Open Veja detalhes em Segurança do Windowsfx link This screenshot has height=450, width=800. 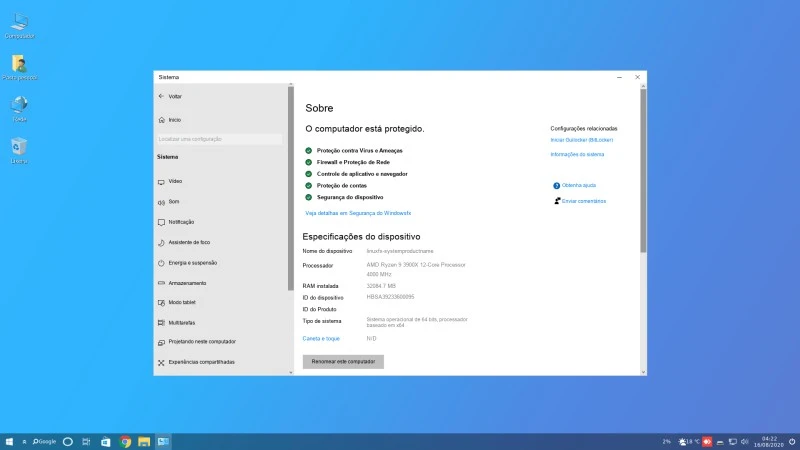358,213
